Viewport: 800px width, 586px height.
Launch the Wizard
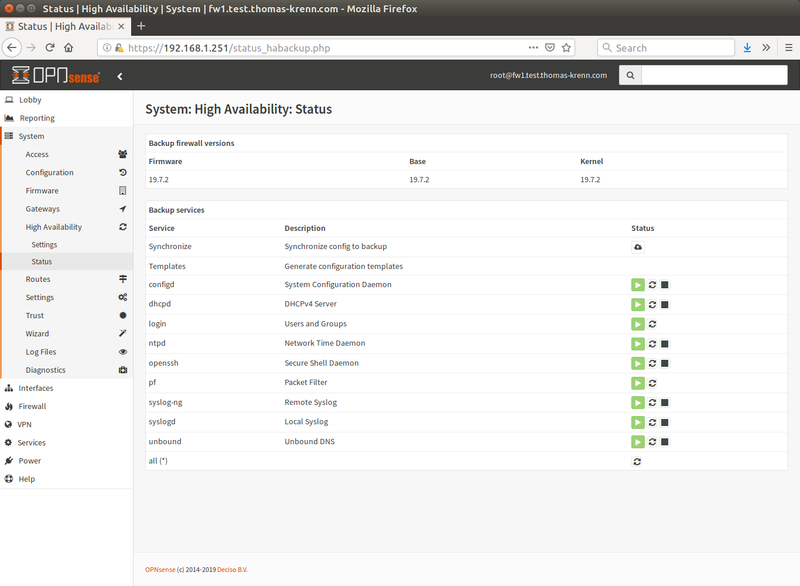67,334
